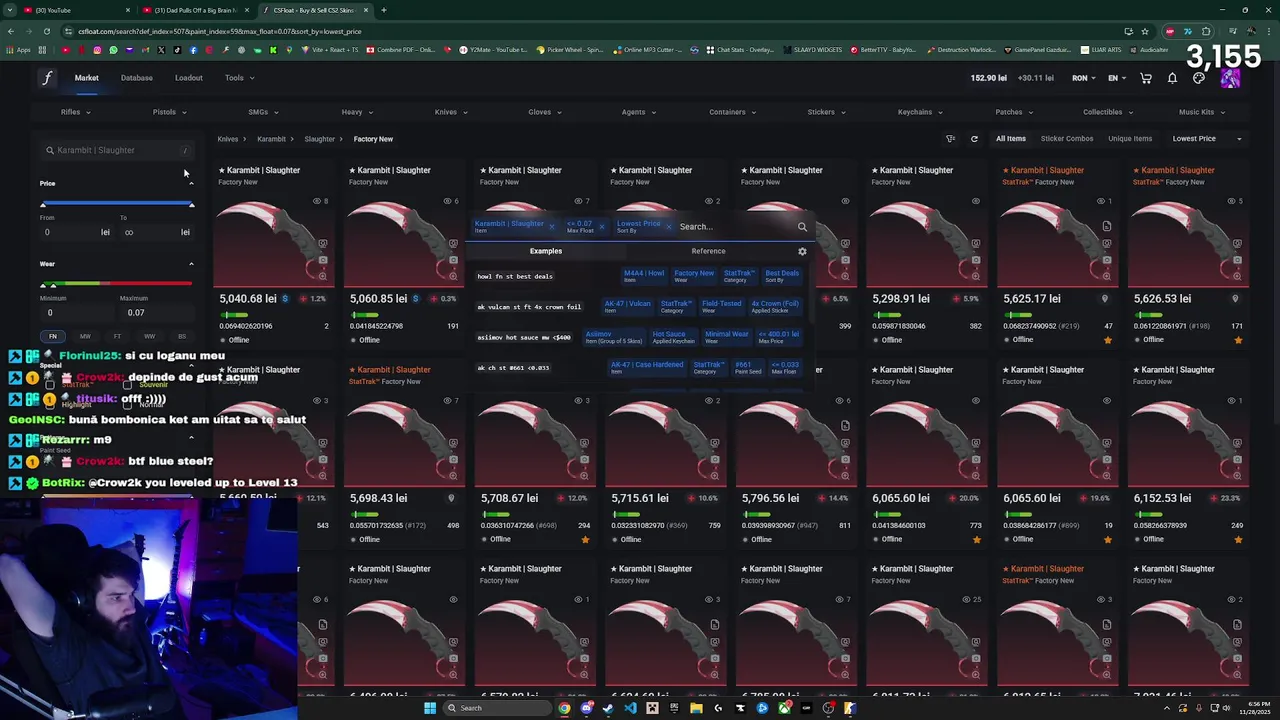Expand the Gloves category dropdown
Viewport: 1280px width, 720px height.
pyautogui.click(x=545, y=112)
